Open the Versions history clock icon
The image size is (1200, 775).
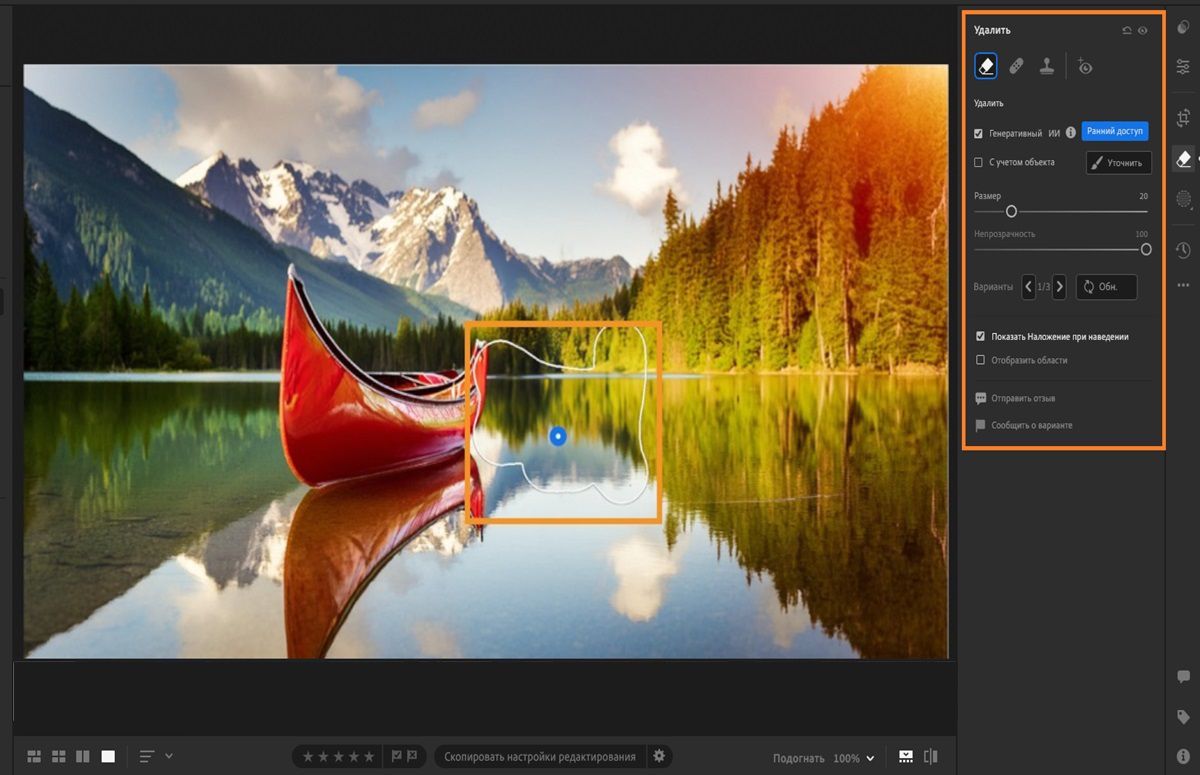[x=1184, y=250]
